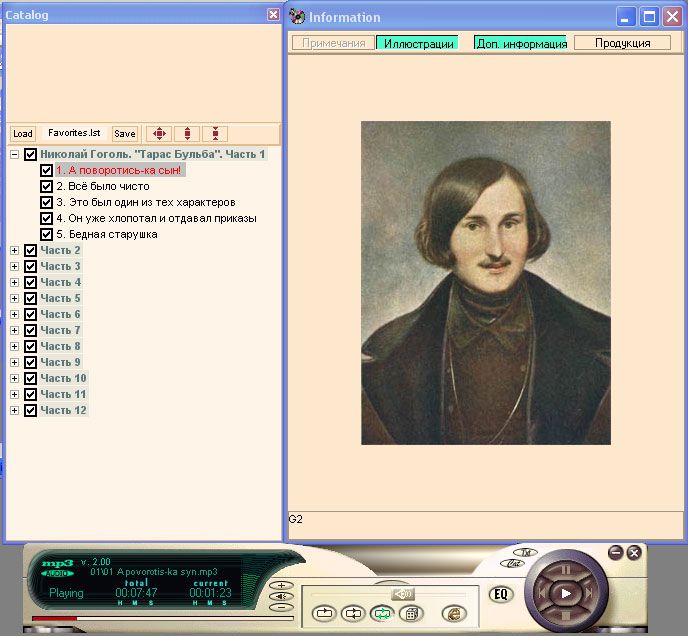The height and width of the screenshot is (636, 688).
Task: Click the vertical inward-arrows collapse catalog icon
Action: [215, 133]
